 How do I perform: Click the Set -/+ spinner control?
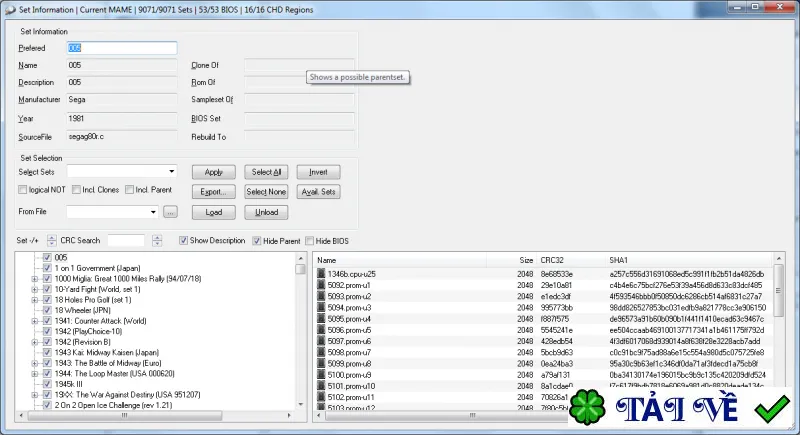click(52, 240)
